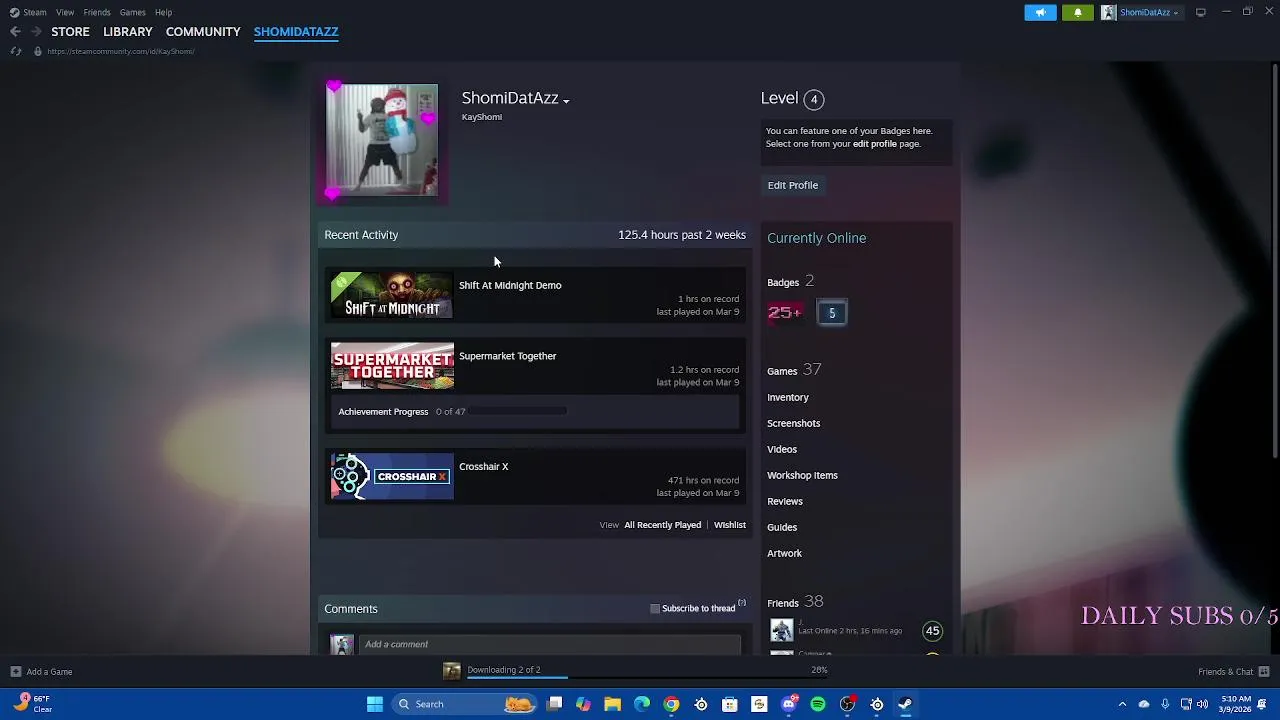1280x720 pixels.
Task: Switch to the COMMUNITY tab
Action: (x=203, y=32)
